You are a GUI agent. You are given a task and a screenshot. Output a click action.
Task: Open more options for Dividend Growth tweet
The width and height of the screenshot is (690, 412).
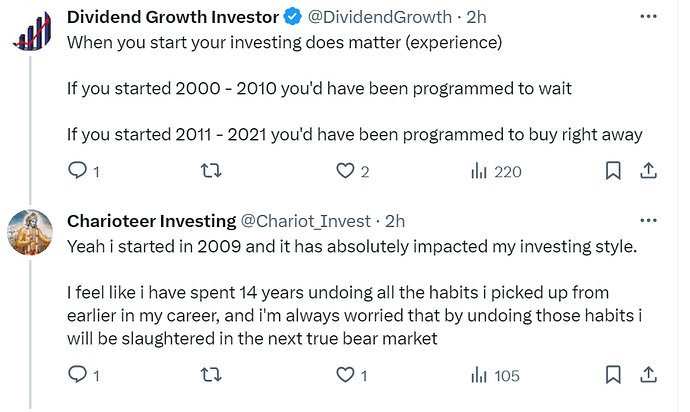649,17
